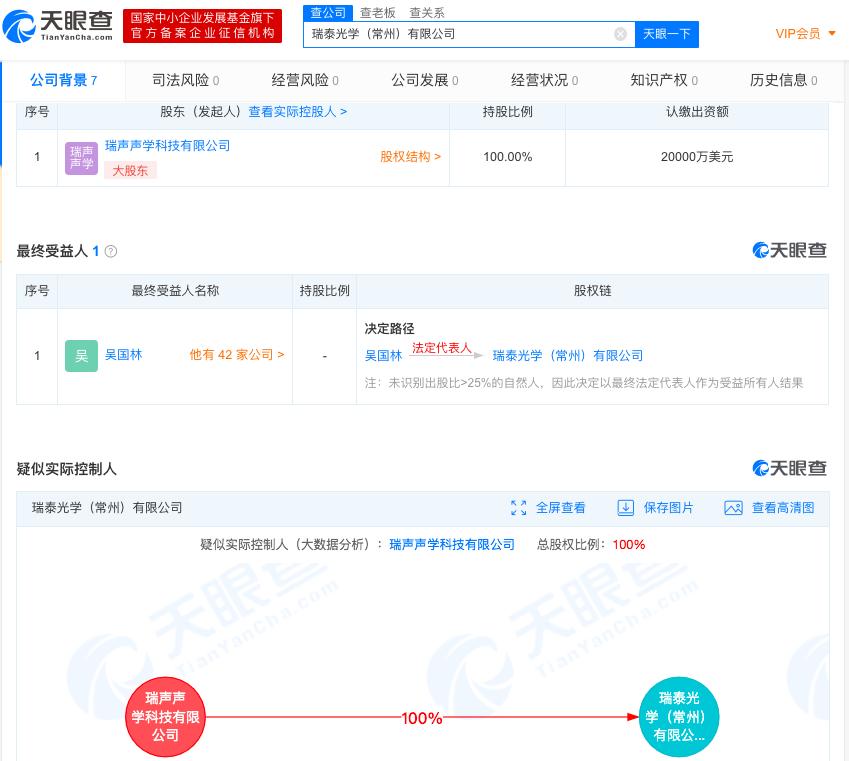The width and height of the screenshot is (849, 761).
Task: Open the 他有 42 家公司 link
Action: tap(237, 355)
